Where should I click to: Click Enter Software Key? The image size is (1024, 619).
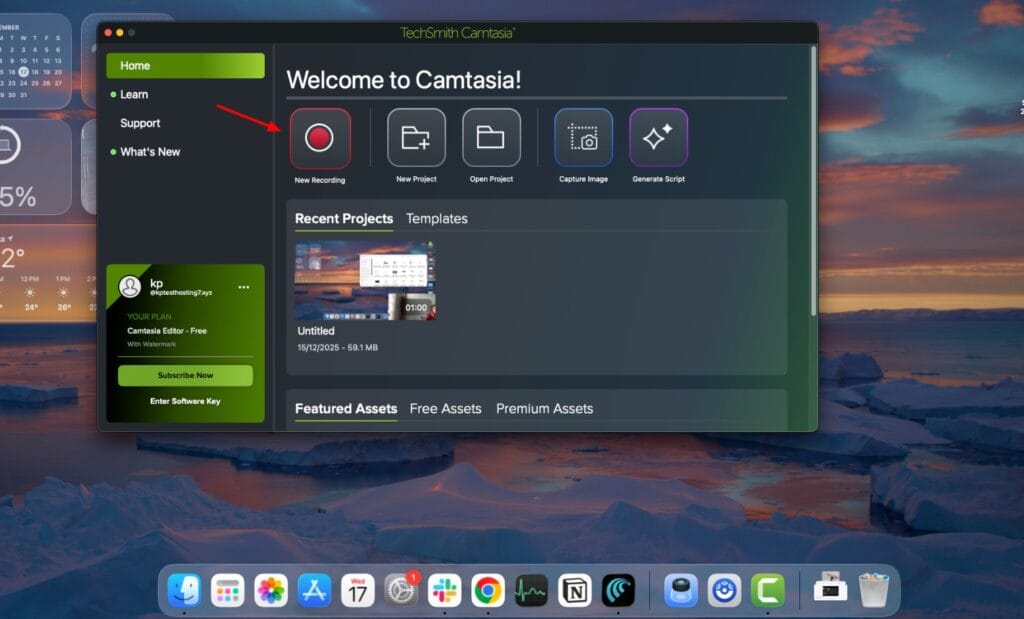point(185,400)
